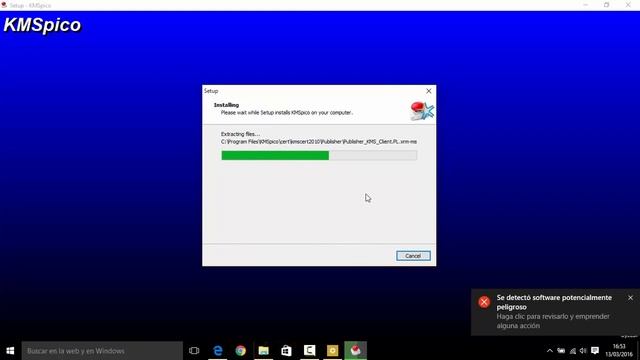Open the Camtasia app on the taskbar
This screenshot has width=640, height=360.
pyautogui.click(x=309, y=351)
